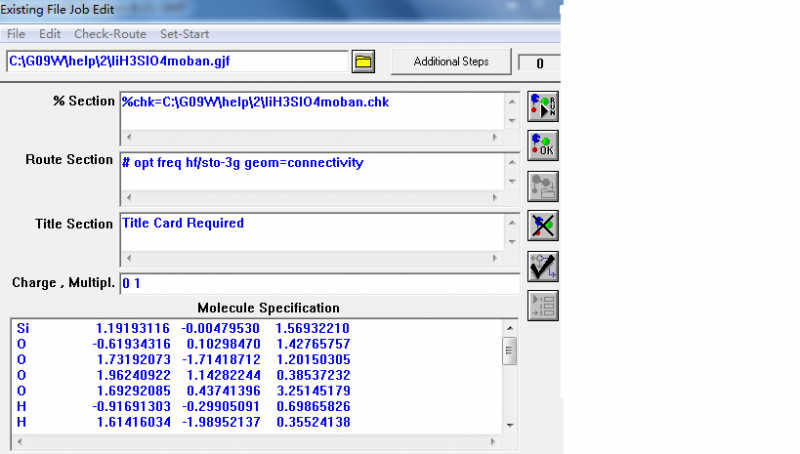Open the Set-Start menu
Screen dimensions: 800x454
click(x=184, y=34)
